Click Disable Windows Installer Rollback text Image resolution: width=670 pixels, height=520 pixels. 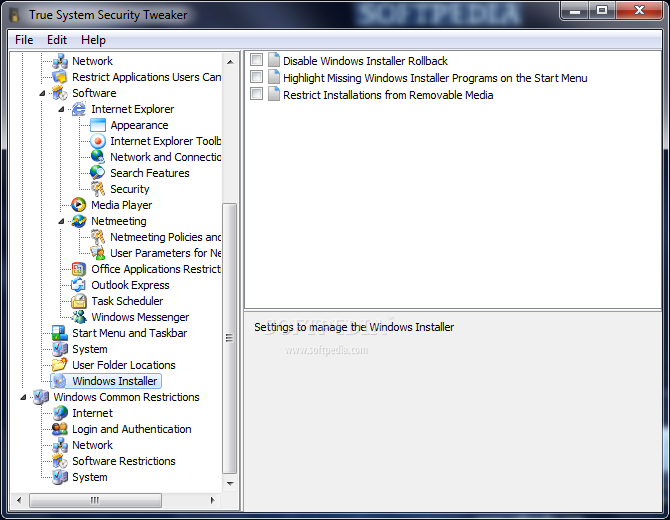tap(365, 61)
